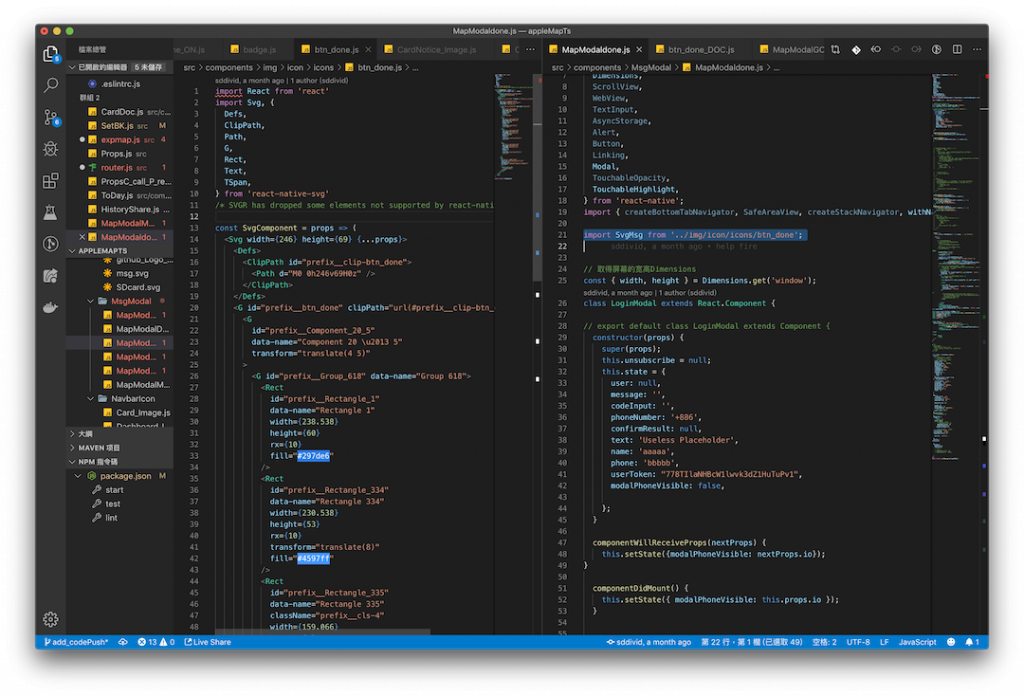Expand the 大綱 outline section

point(72,434)
